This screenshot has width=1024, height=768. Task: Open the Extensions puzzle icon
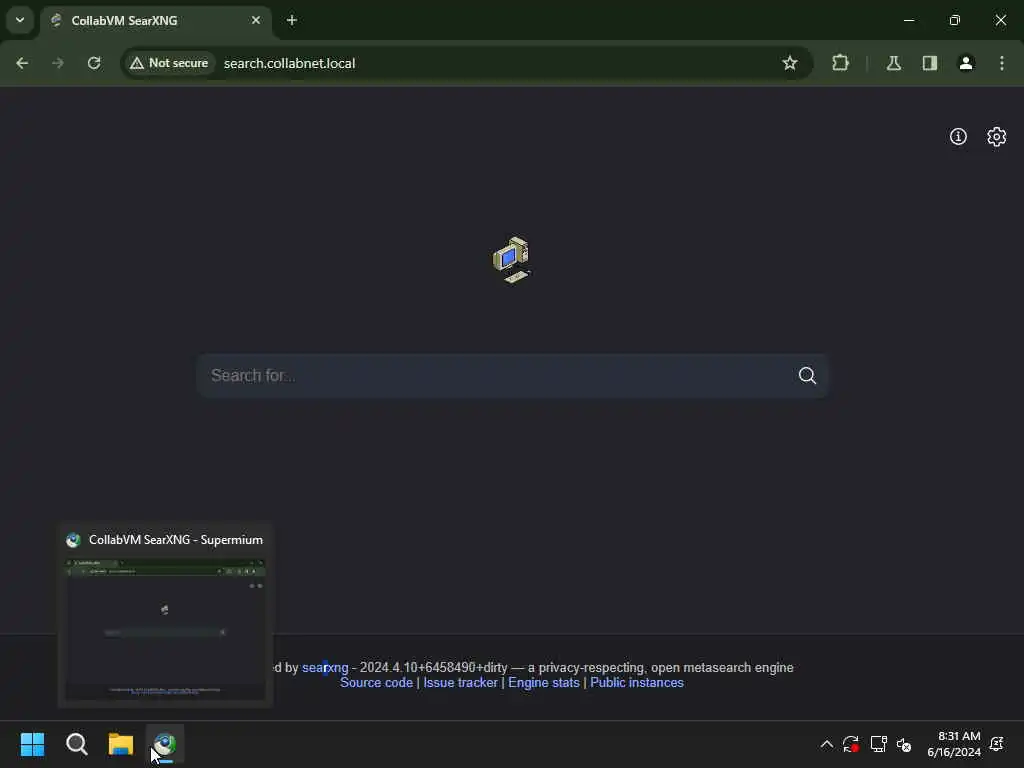pos(840,63)
